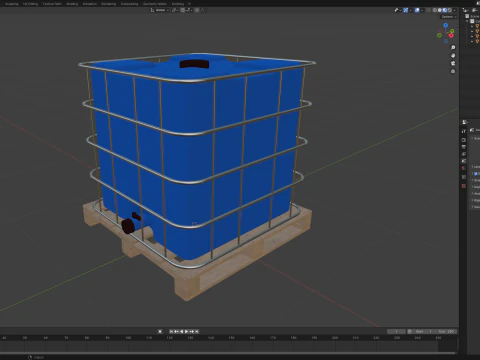
Task: Open Render properties tab
Action: [x=464, y=140]
